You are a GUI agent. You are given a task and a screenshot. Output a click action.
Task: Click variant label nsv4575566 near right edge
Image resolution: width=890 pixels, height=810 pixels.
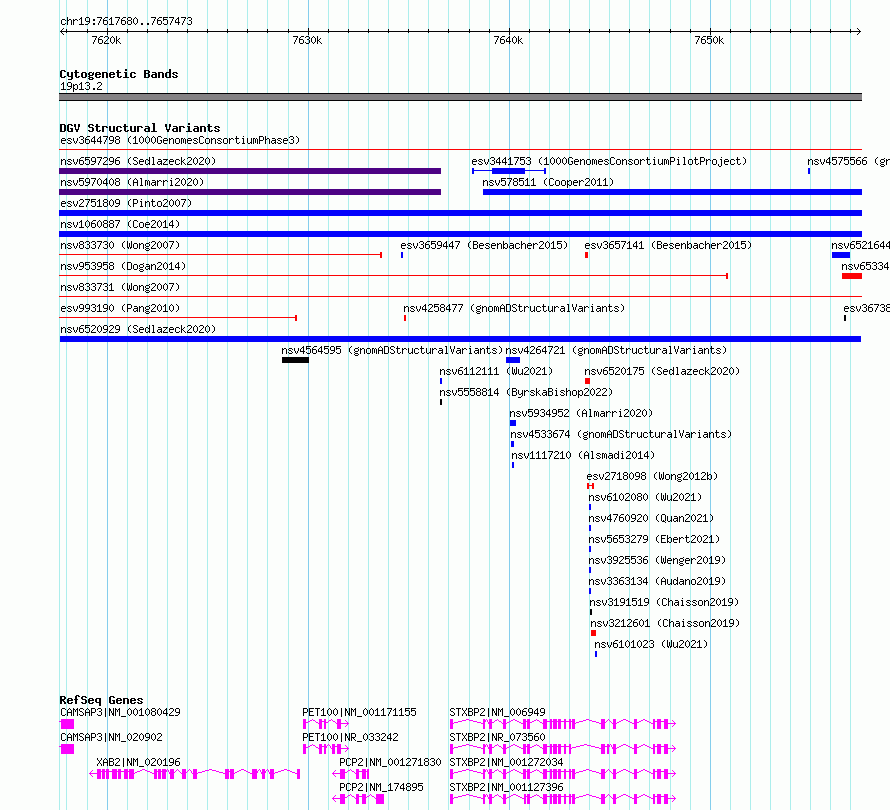pos(849,161)
